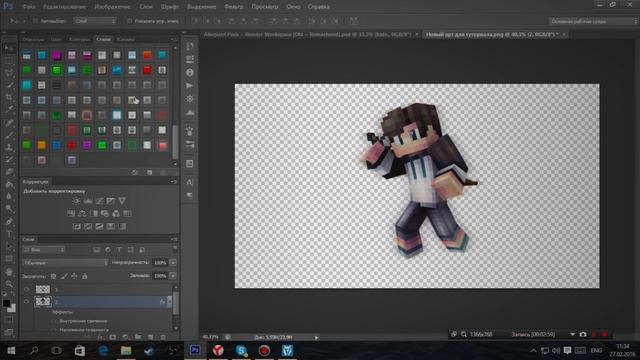Click the layer opacity value field

tap(160, 263)
